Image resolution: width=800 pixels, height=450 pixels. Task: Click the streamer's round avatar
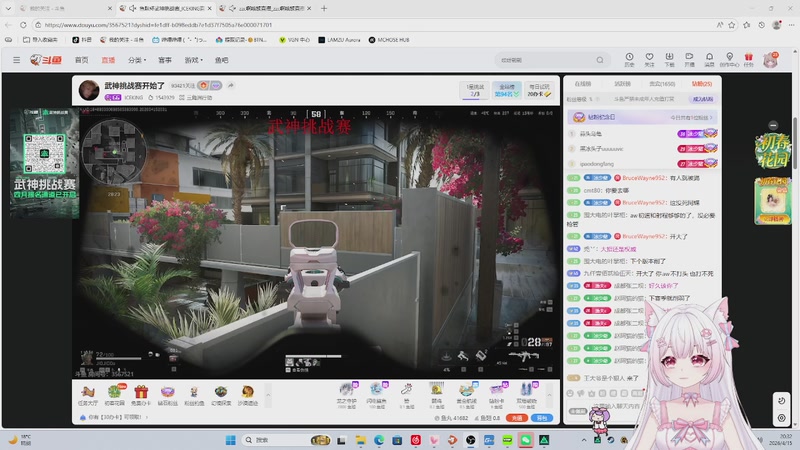click(x=89, y=90)
